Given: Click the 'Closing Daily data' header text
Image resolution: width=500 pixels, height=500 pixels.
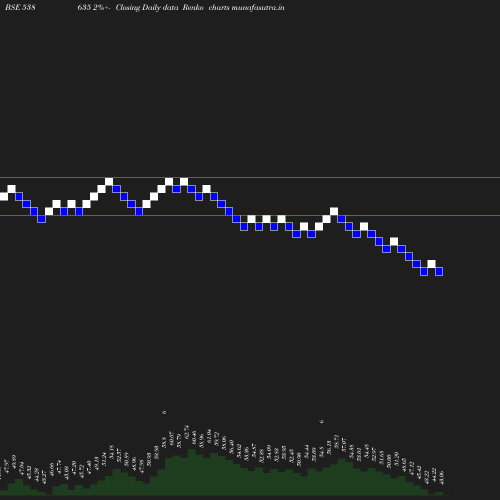Looking at the screenshot, I should pyautogui.click(x=147, y=7).
